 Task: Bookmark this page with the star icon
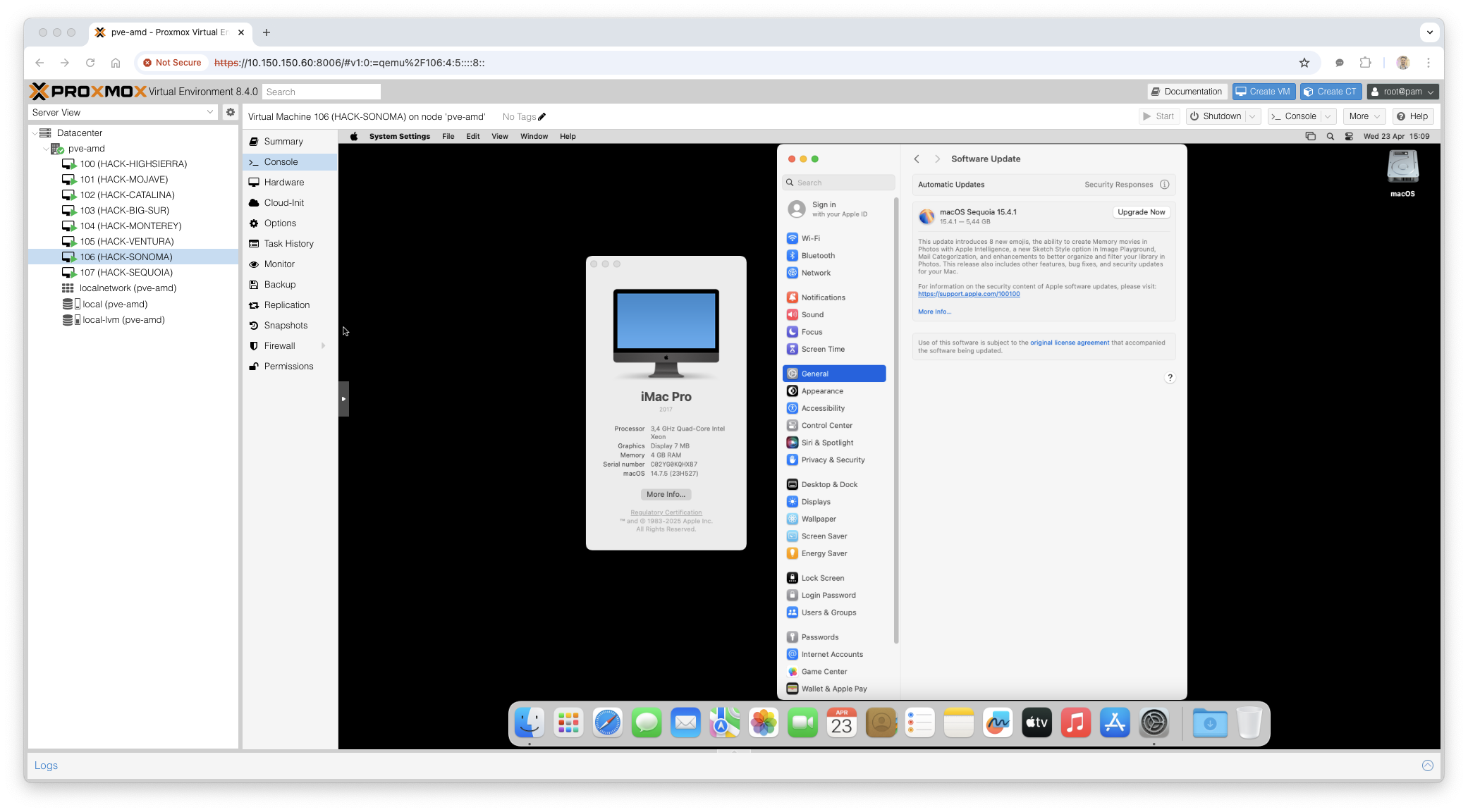[1304, 63]
